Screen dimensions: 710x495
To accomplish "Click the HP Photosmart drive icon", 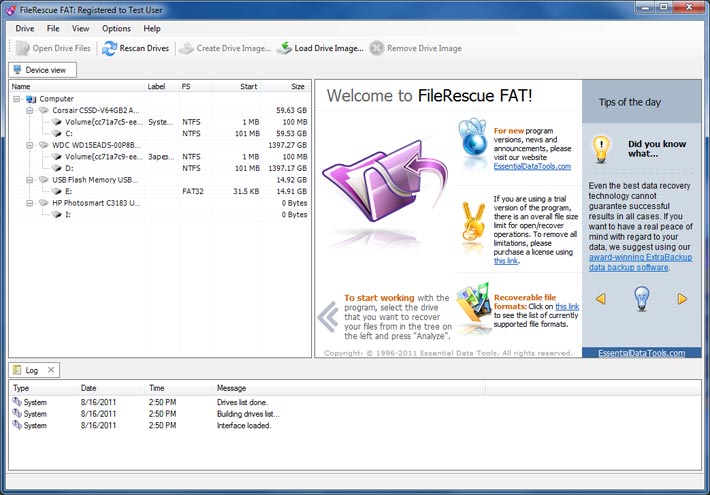I will click(43, 203).
